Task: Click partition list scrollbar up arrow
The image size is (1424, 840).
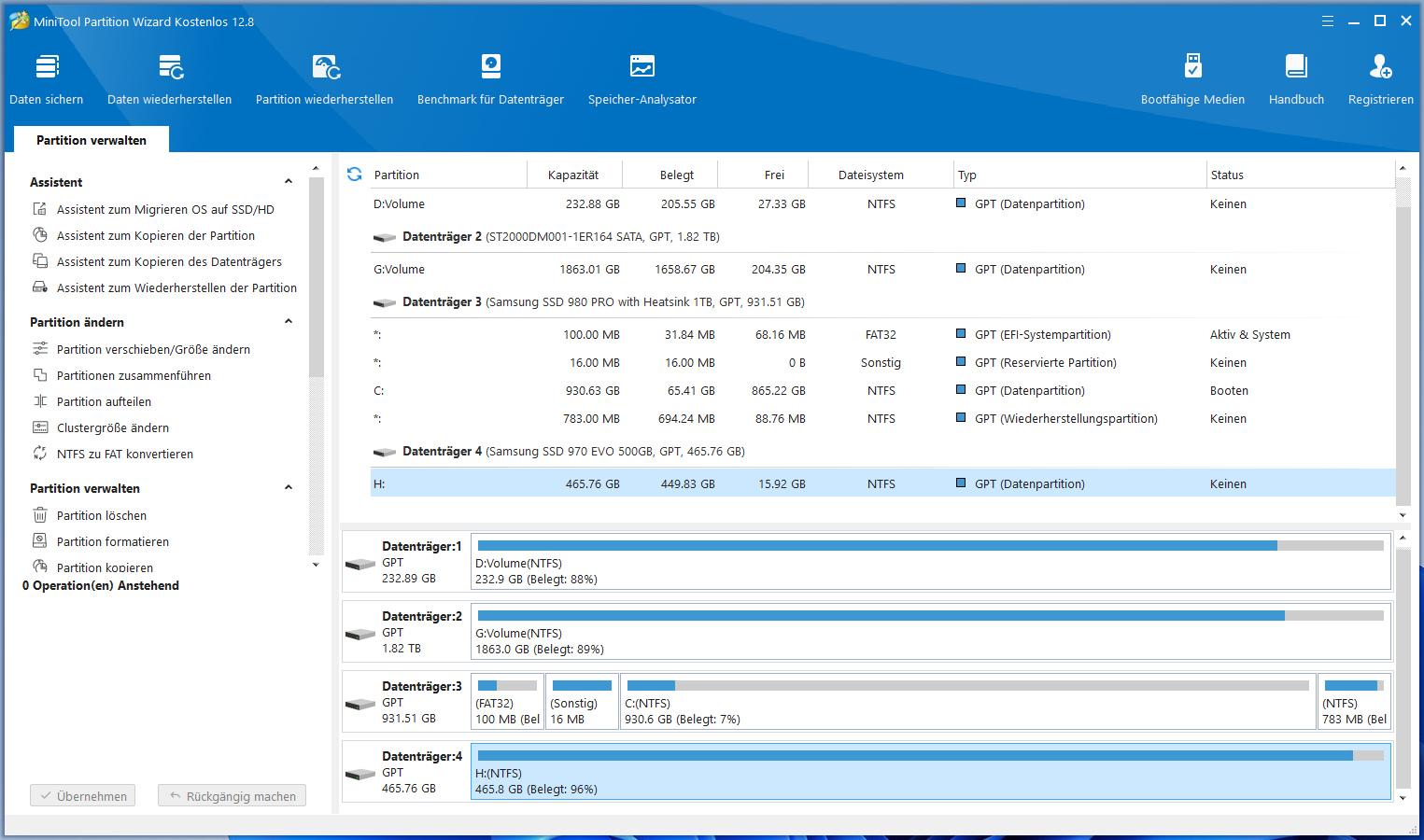Action: 1403,168
